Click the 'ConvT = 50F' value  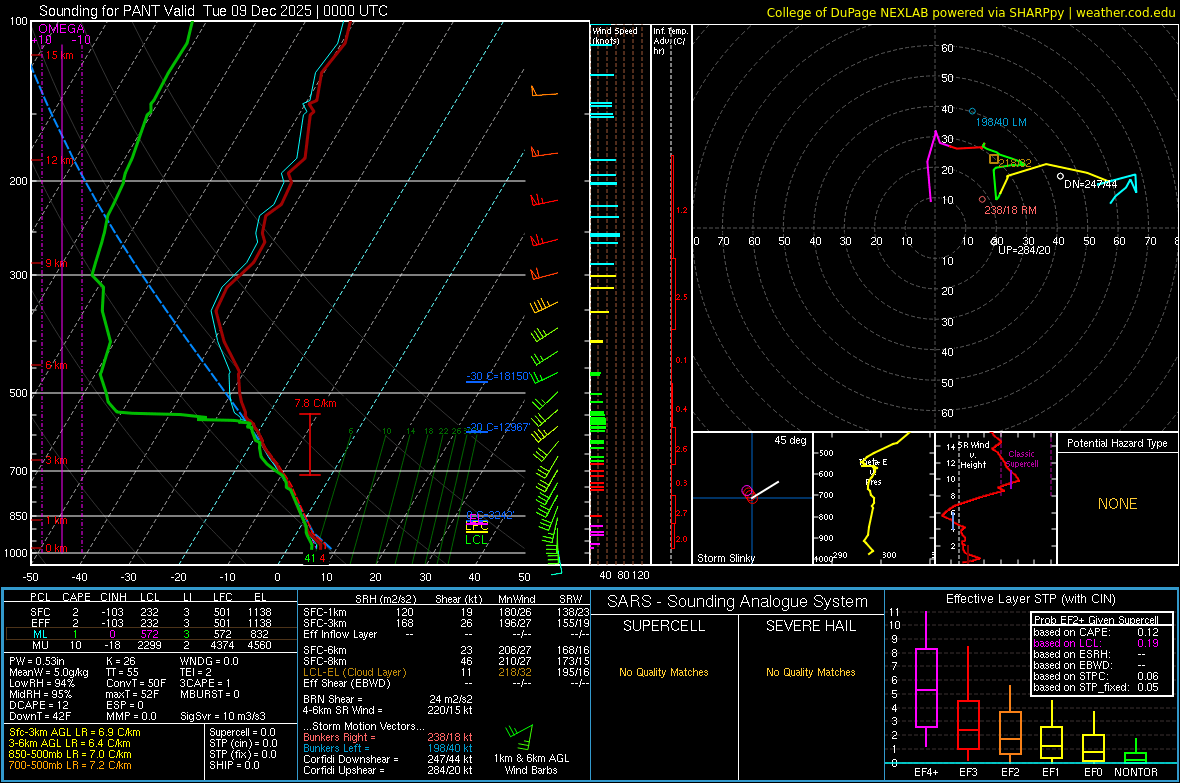click(135, 683)
